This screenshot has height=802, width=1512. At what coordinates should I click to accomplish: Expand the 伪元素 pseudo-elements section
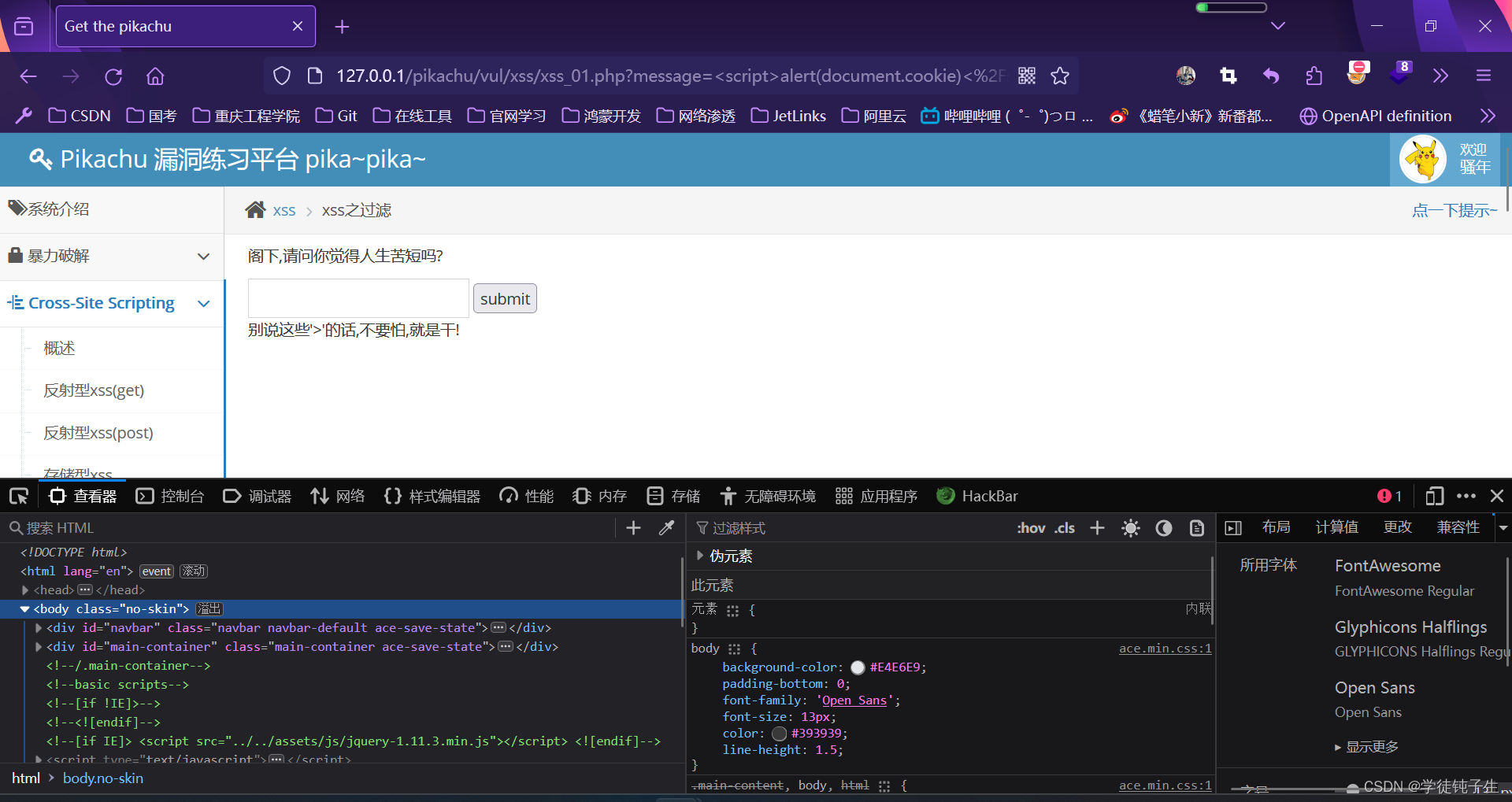(699, 556)
